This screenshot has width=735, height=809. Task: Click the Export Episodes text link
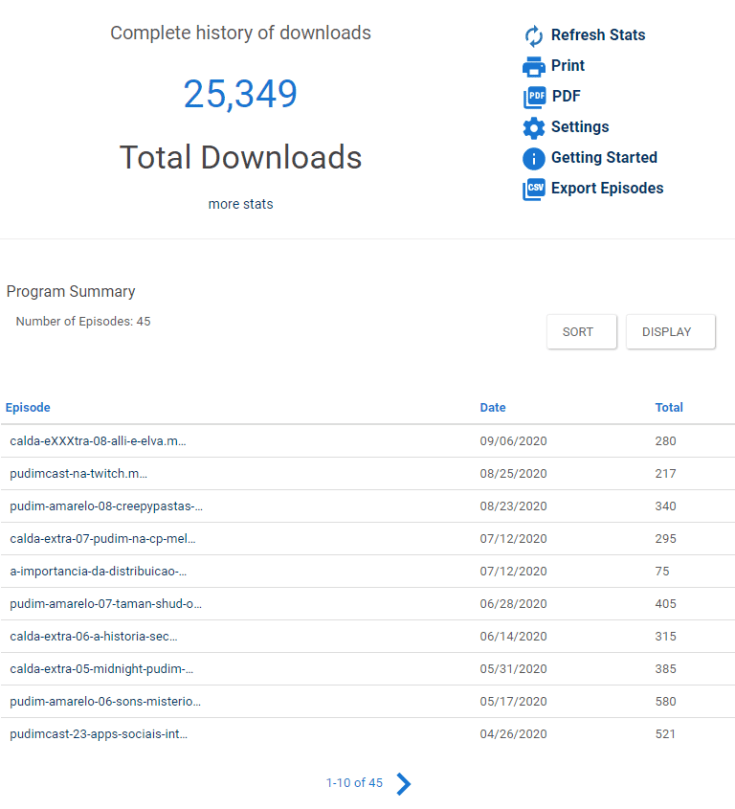606,188
